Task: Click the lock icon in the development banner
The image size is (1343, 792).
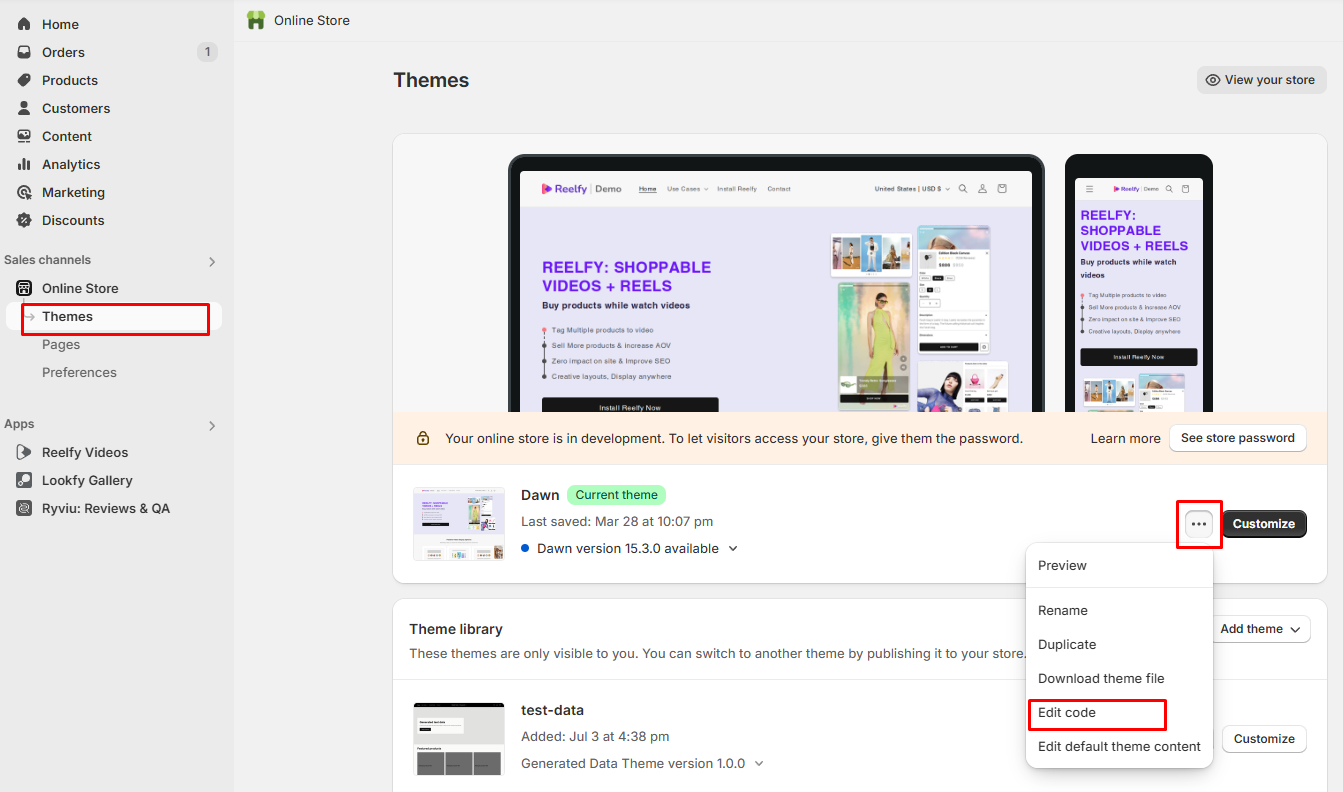Action: (x=423, y=438)
